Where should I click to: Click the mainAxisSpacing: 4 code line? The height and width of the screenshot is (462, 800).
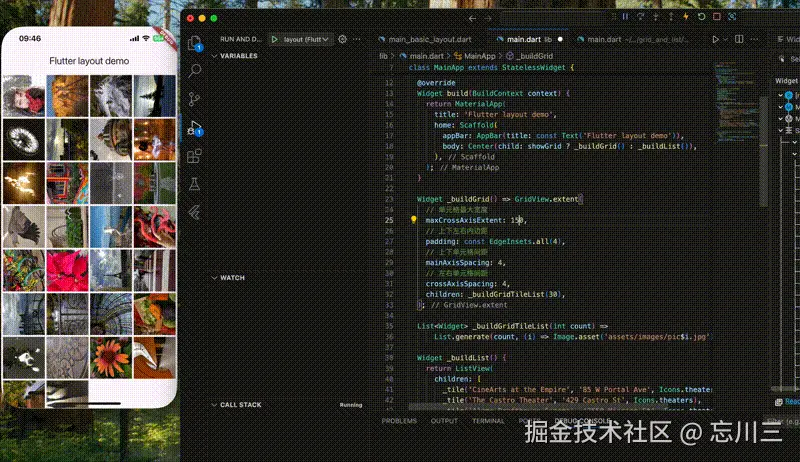coord(465,263)
